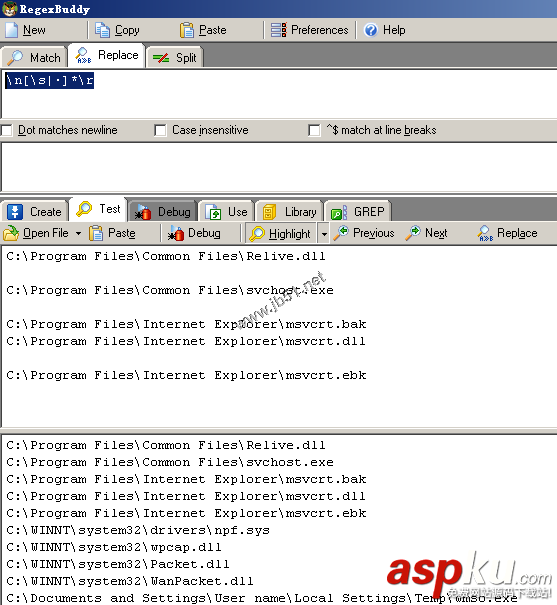Screen dimensions: 557x605
Task: Click the Next match arrow icon
Action: 413,233
